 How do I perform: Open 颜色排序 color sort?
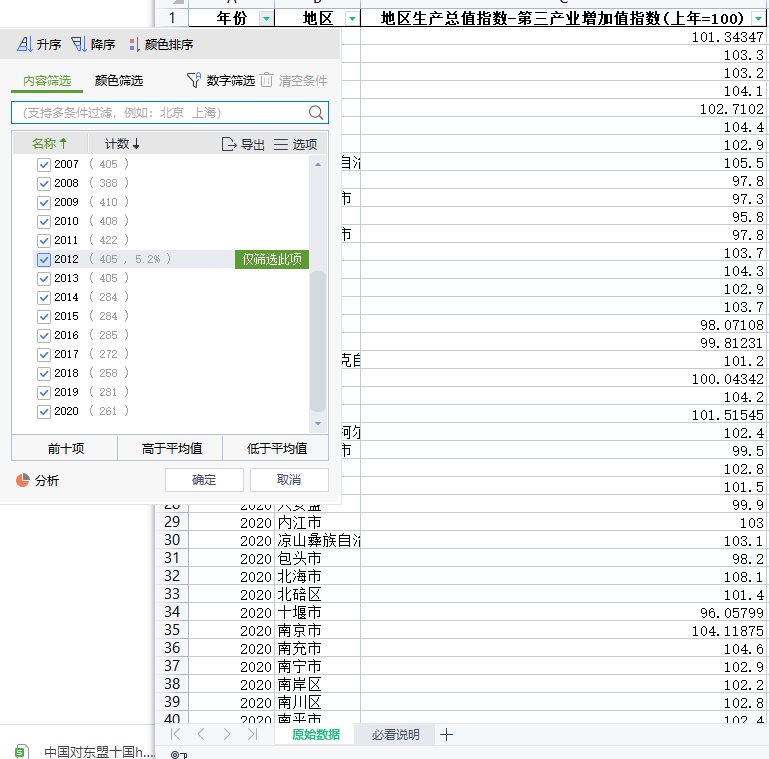[x=161, y=45]
